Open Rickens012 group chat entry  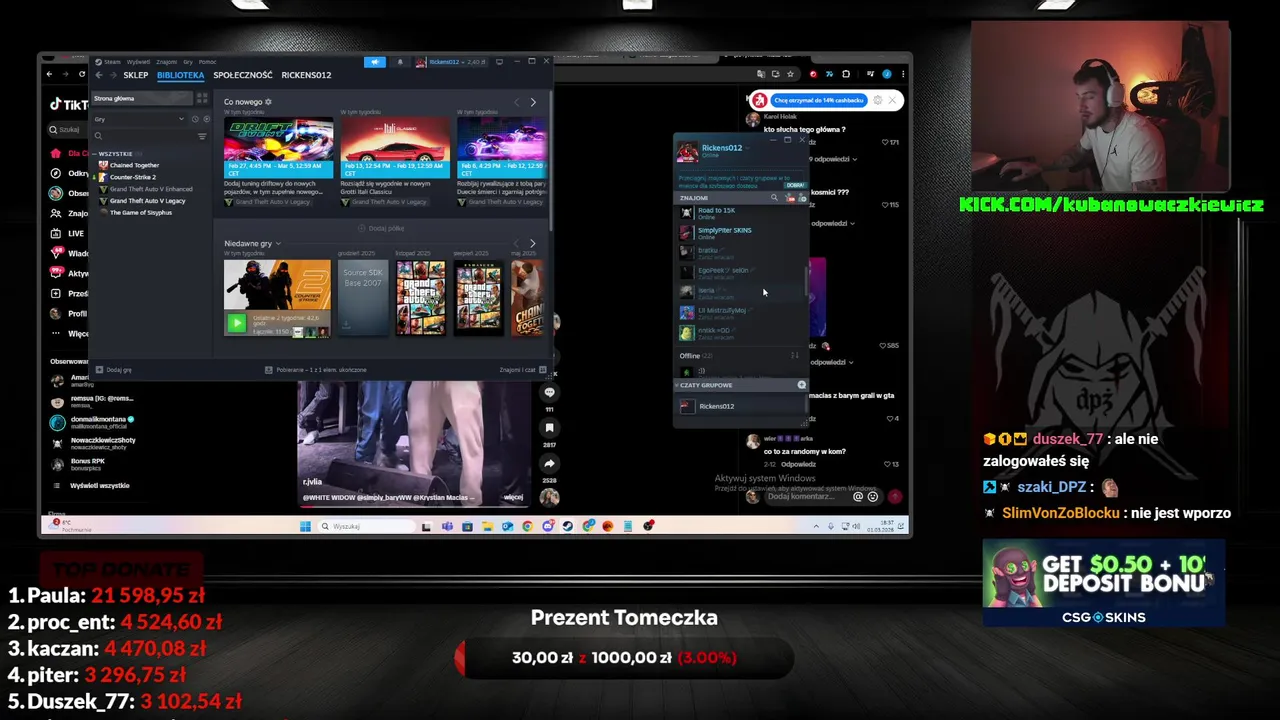point(740,406)
